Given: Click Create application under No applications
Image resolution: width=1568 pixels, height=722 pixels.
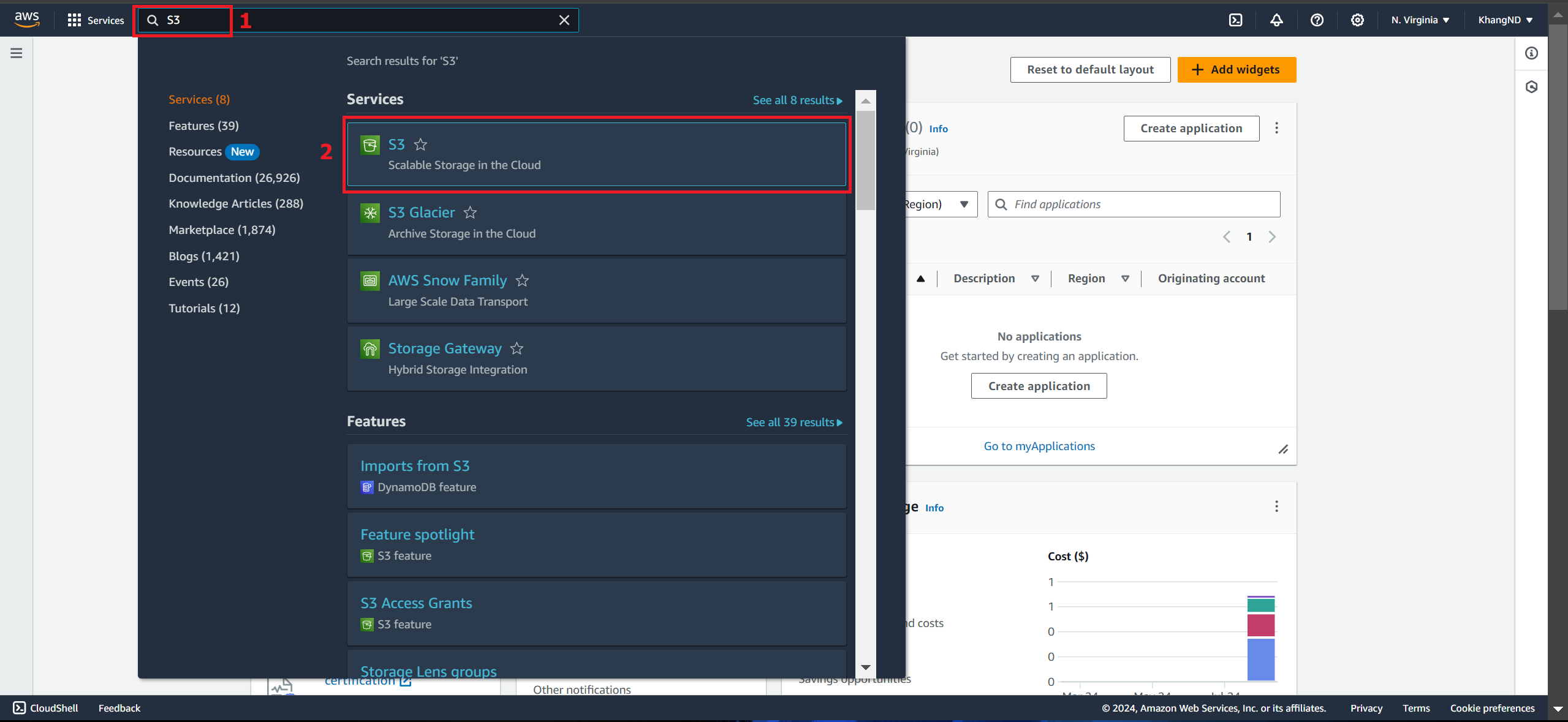Looking at the screenshot, I should 1039,386.
